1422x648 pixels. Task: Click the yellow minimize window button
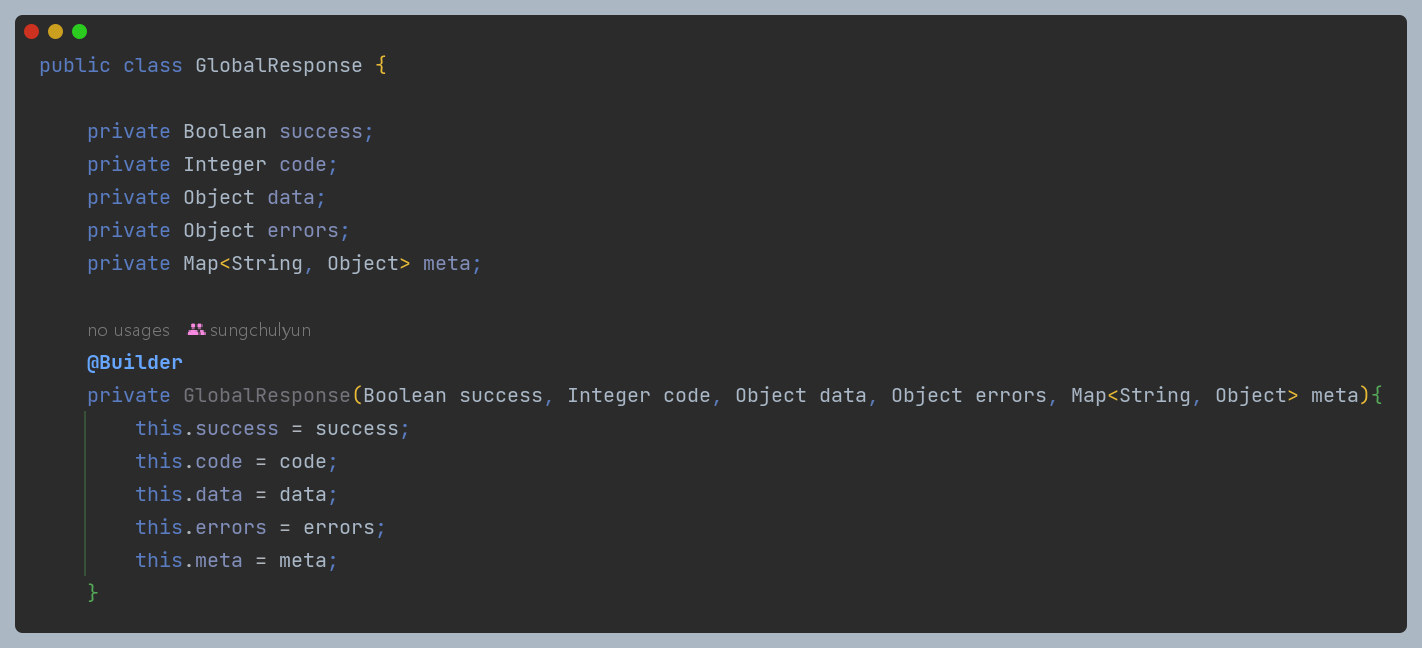[55, 31]
